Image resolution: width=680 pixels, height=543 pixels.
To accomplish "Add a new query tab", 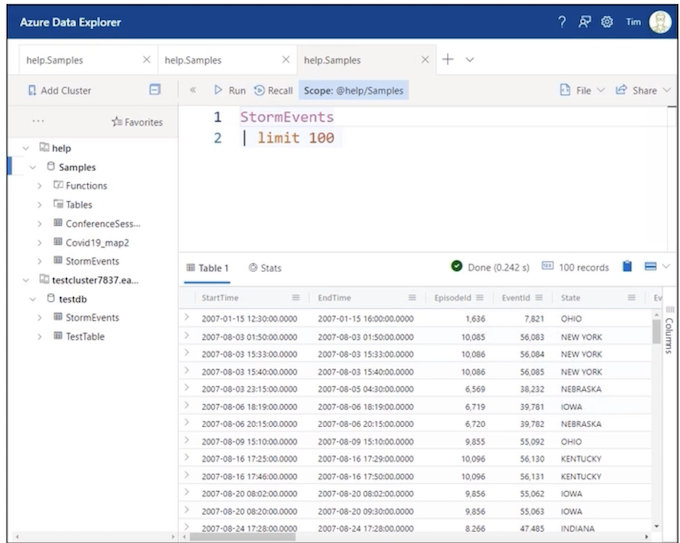I will click(x=448, y=59).
